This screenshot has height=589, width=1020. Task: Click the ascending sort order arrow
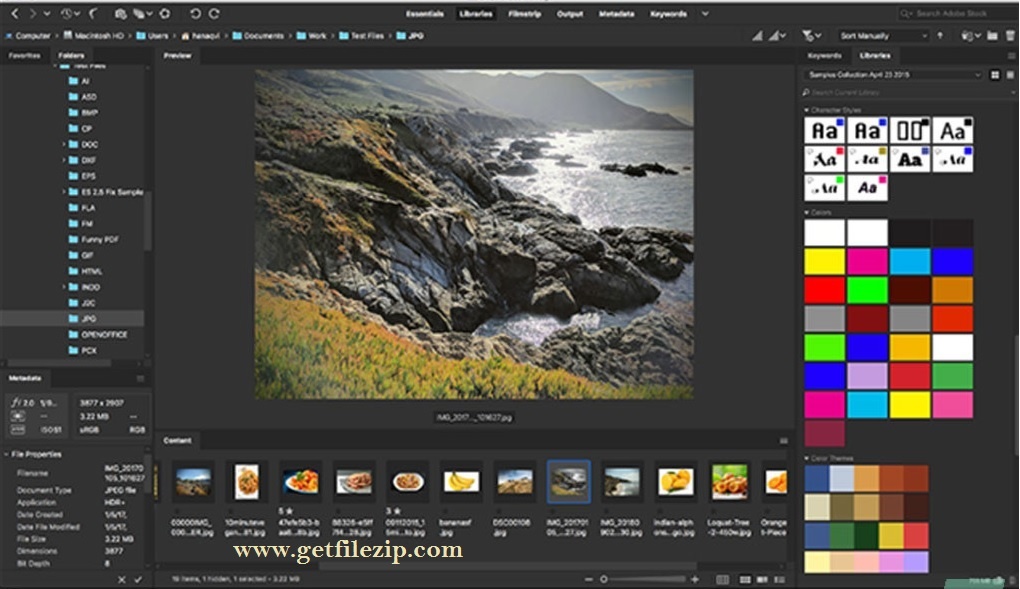[939, 36]
